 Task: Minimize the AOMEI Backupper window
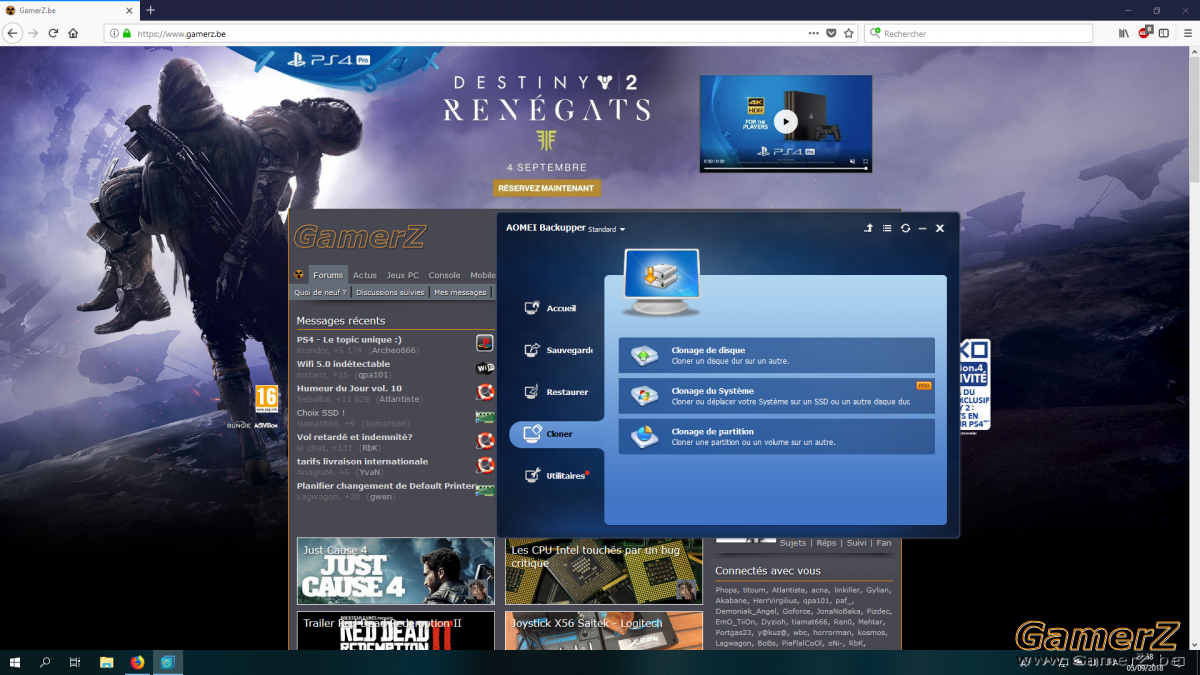coord(922,228)
